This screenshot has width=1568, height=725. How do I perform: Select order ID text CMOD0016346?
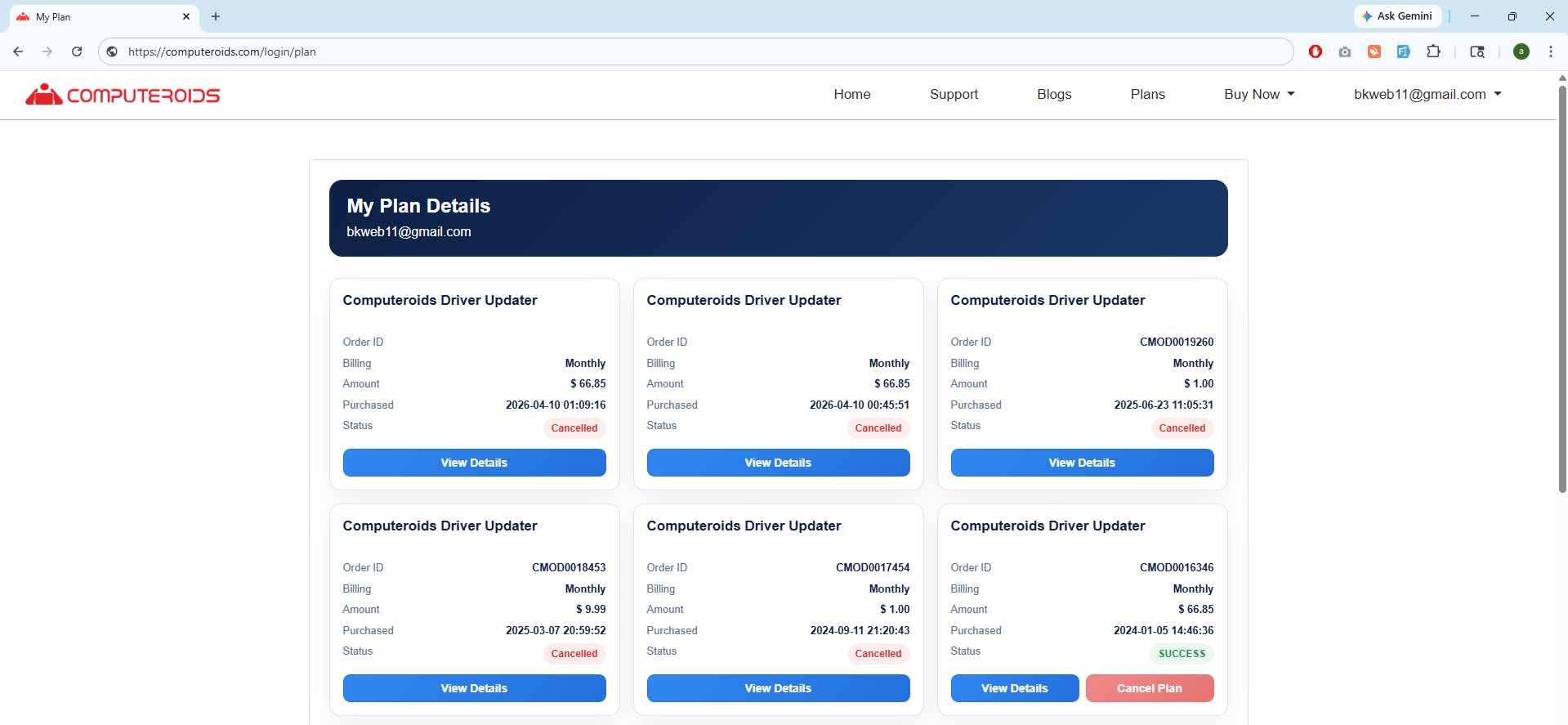1177,567
